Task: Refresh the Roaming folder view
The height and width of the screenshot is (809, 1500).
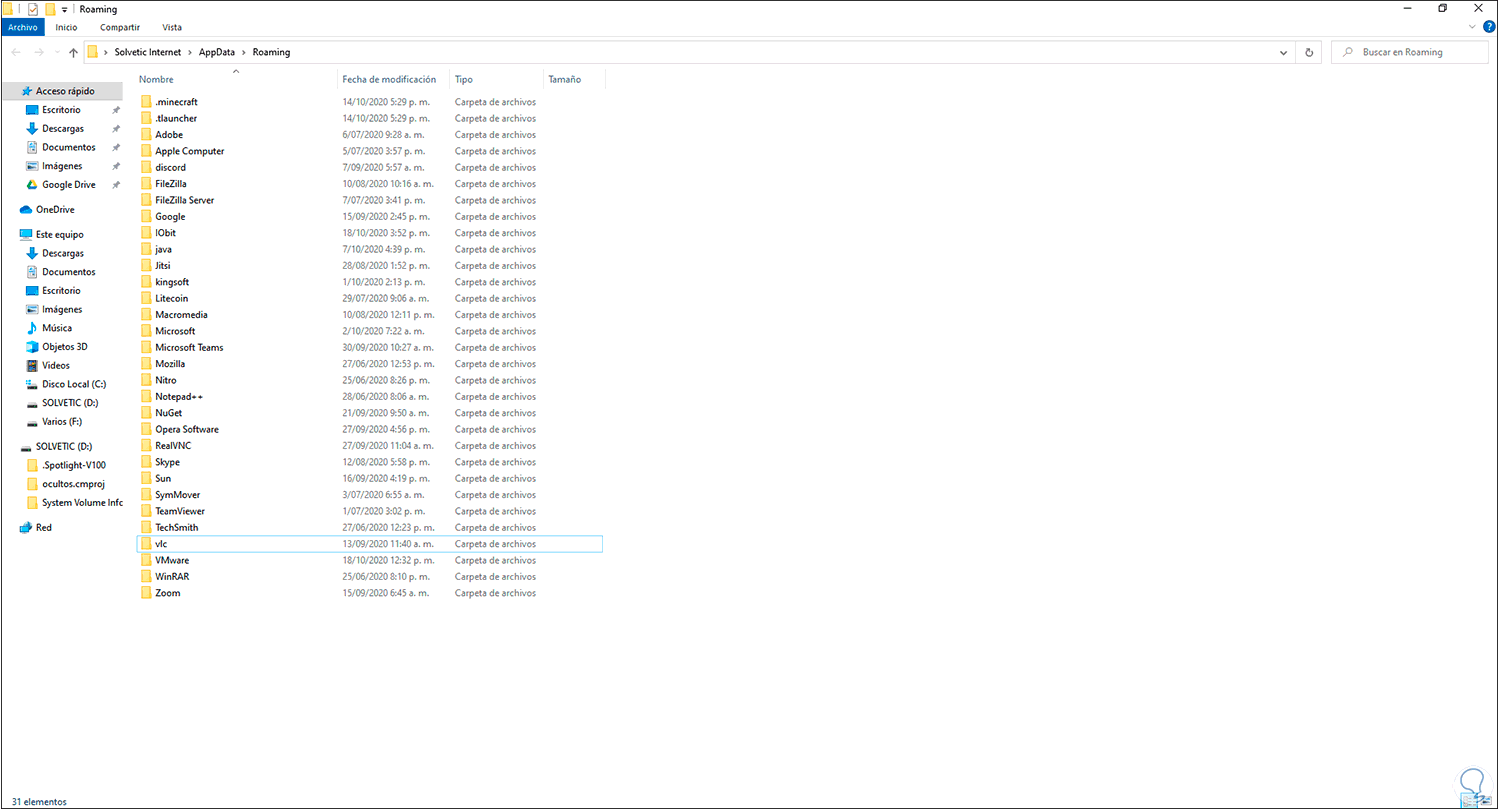Action: pyautogui.click(x=1309, y=52)
